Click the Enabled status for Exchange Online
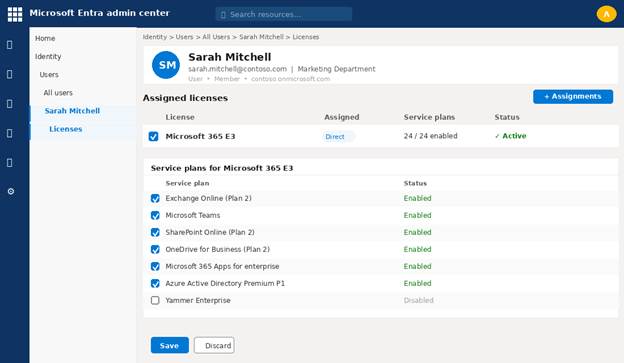Image resolution: width=624 pixels, height=363 pixels. [x=417, y=198]
